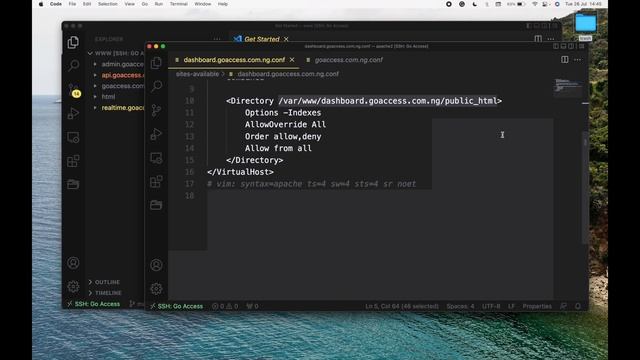Expand api.goaccess folder in Explorer
Viewport: 640px width, 360px height.
click(118, 75)
